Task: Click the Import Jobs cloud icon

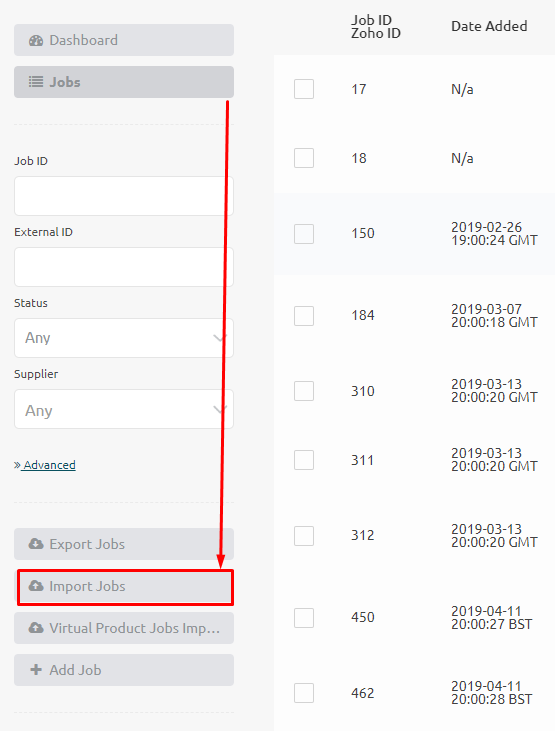Action: [36, 586]
